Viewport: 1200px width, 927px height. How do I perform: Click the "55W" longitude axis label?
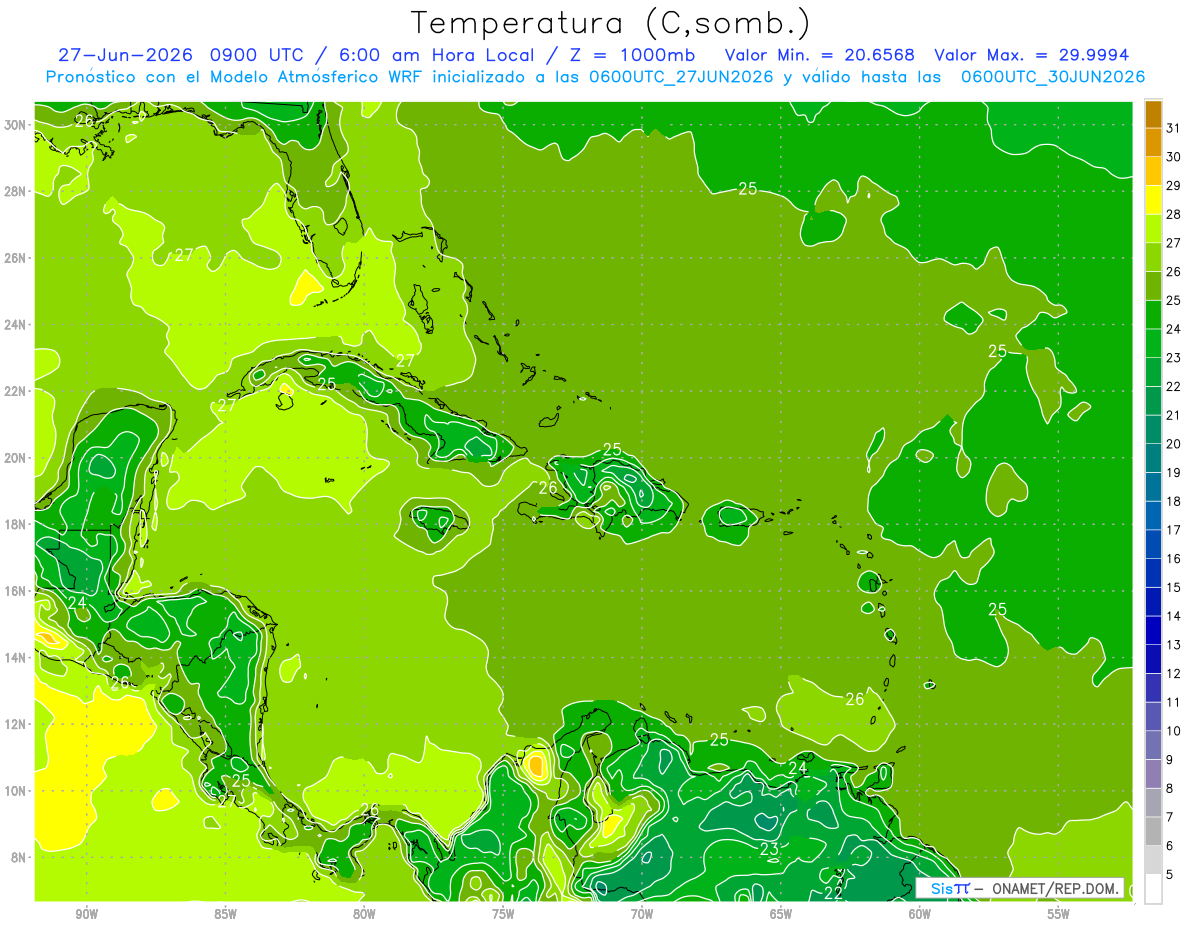(1059, 914)
